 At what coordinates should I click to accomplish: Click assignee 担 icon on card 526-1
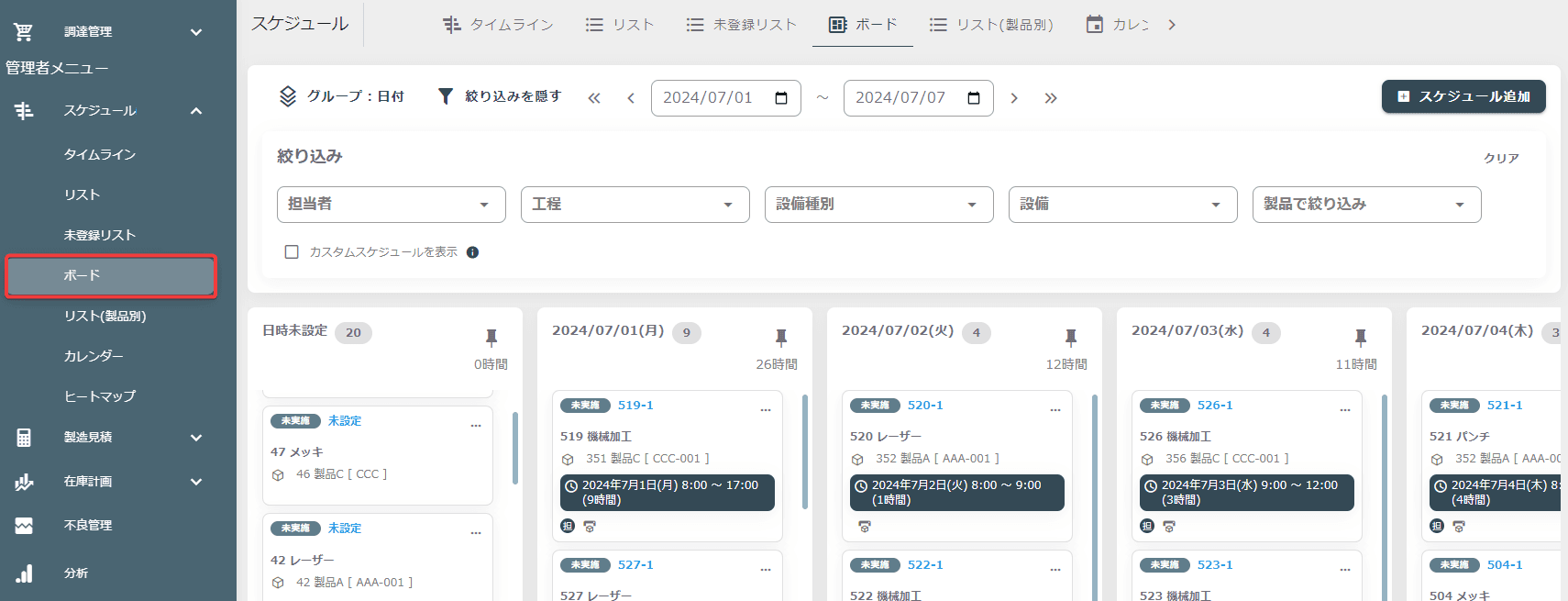1147,526
